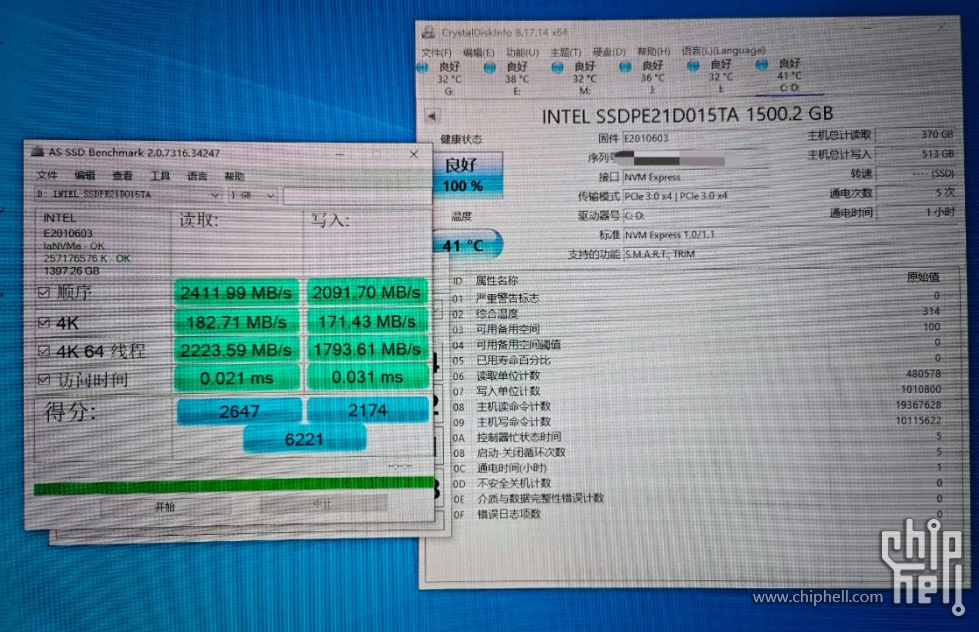Open 文件(F) menu in CrystalDiskInfo
The image size is (979, 632).
click(436, 52)
